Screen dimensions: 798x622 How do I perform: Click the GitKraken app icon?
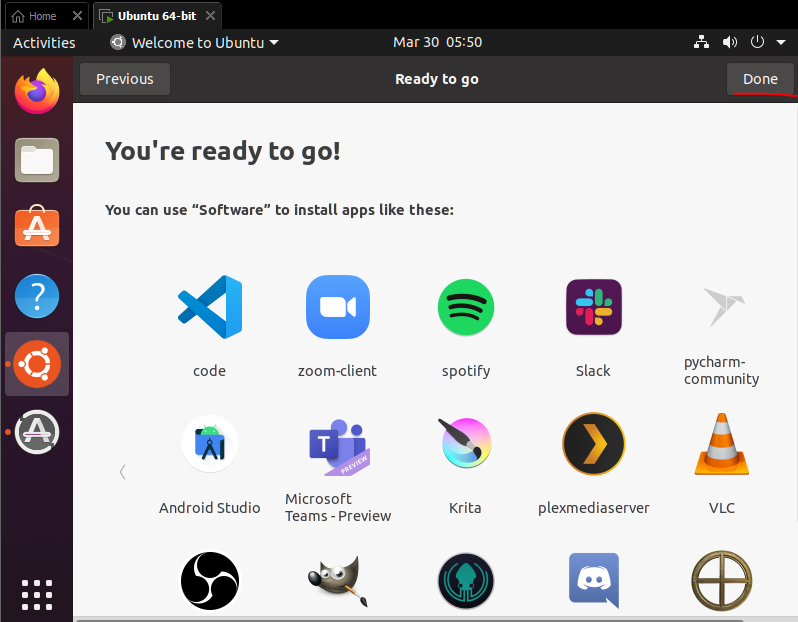466,581
